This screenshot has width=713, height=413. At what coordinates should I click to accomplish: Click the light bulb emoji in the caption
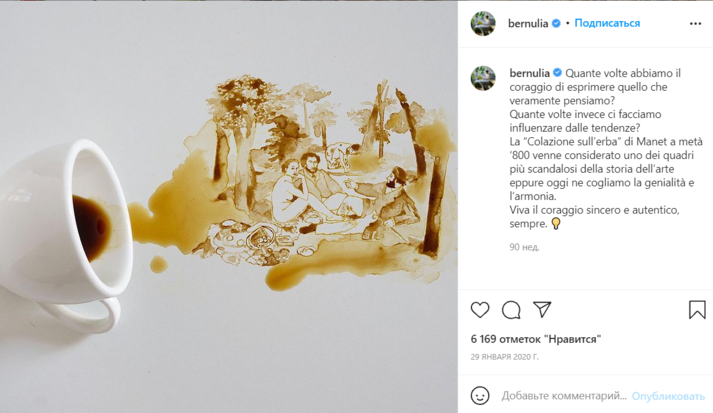[x=556, y=224]
